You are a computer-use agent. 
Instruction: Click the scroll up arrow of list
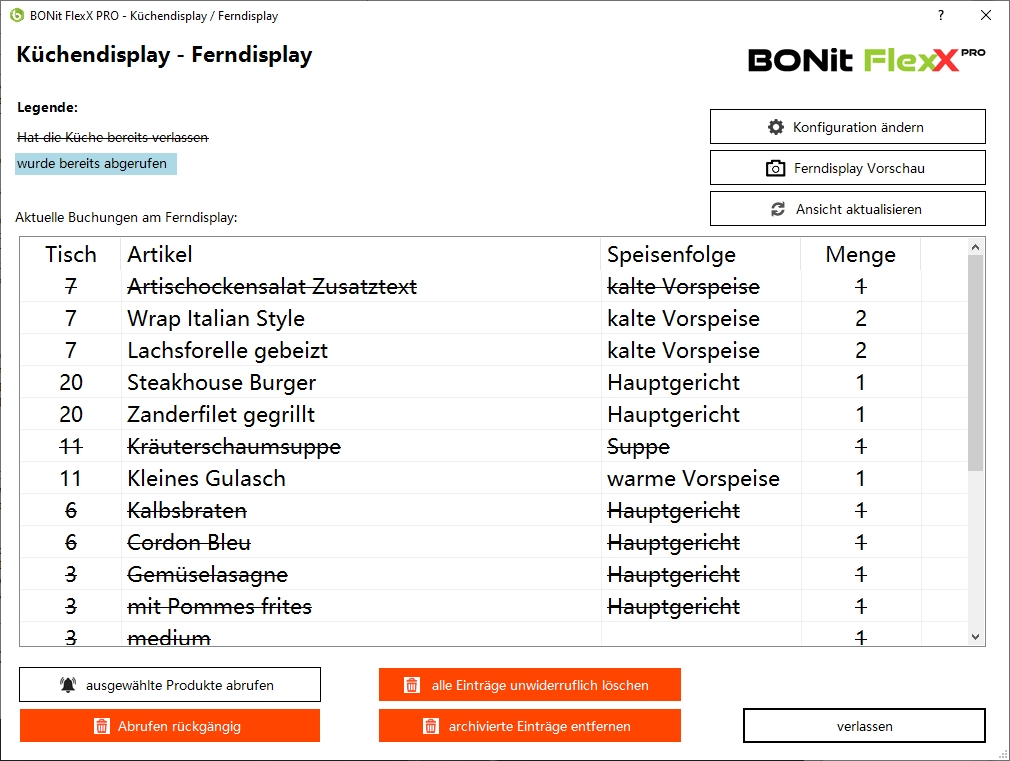(976, 246)
